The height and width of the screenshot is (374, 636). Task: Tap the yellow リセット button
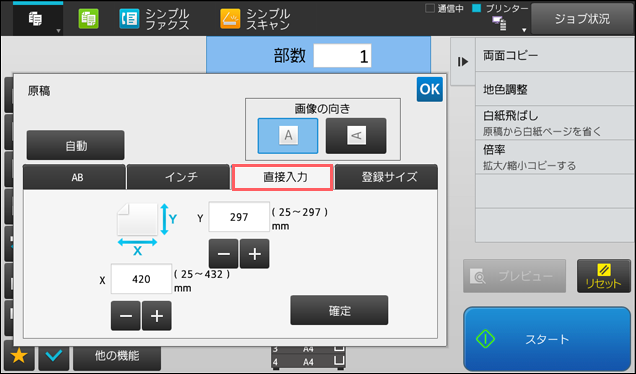pos(604,276)
